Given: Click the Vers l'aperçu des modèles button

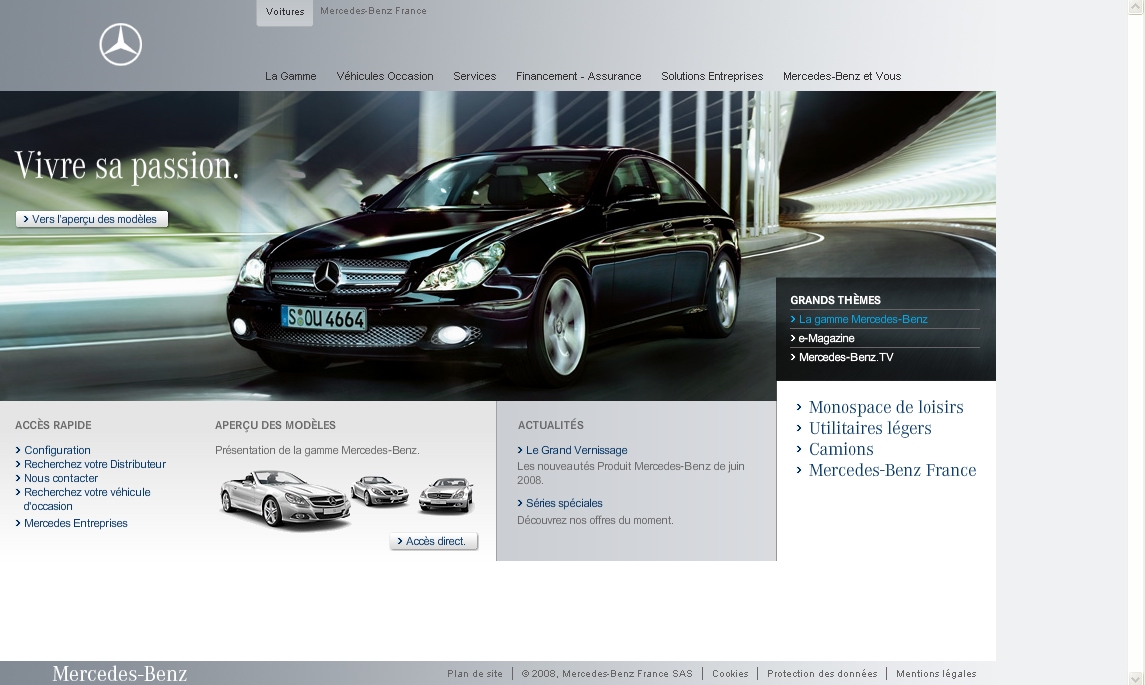Looking at the screenshot, I should [x=91, y=218].
